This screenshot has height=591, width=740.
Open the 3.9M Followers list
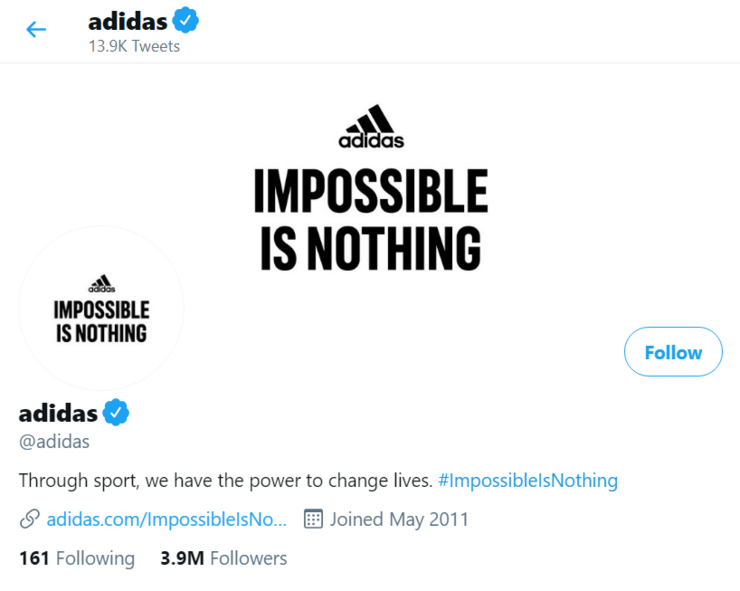[x=223, y=558]
